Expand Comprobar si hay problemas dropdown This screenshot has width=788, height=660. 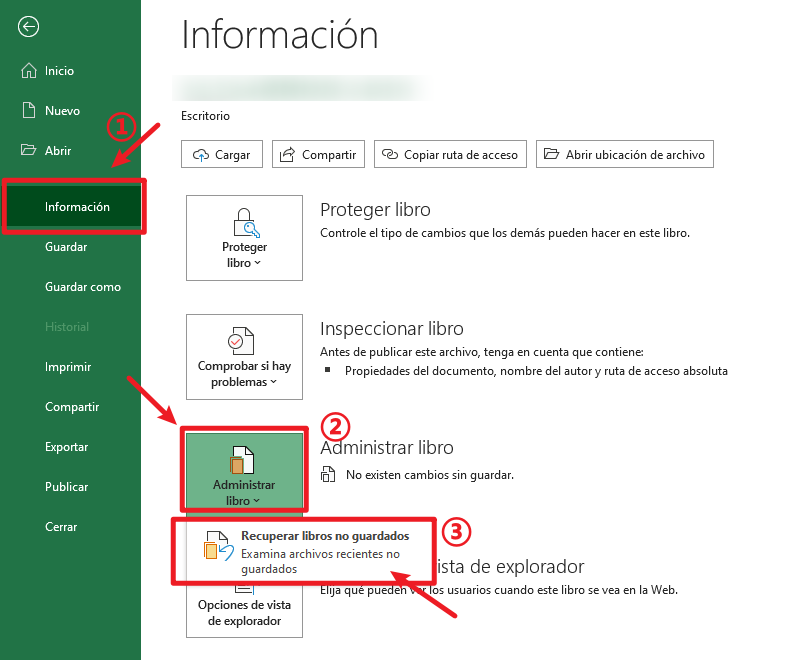tap(244, 357)
